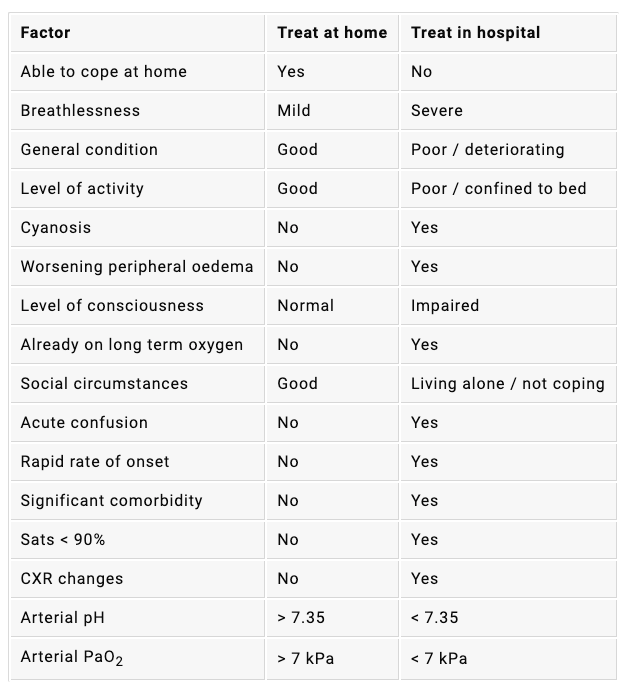Screen dimensions: 632x694
Task: Select the 'Living alone / not coping' cell
Action: point(507,384)
